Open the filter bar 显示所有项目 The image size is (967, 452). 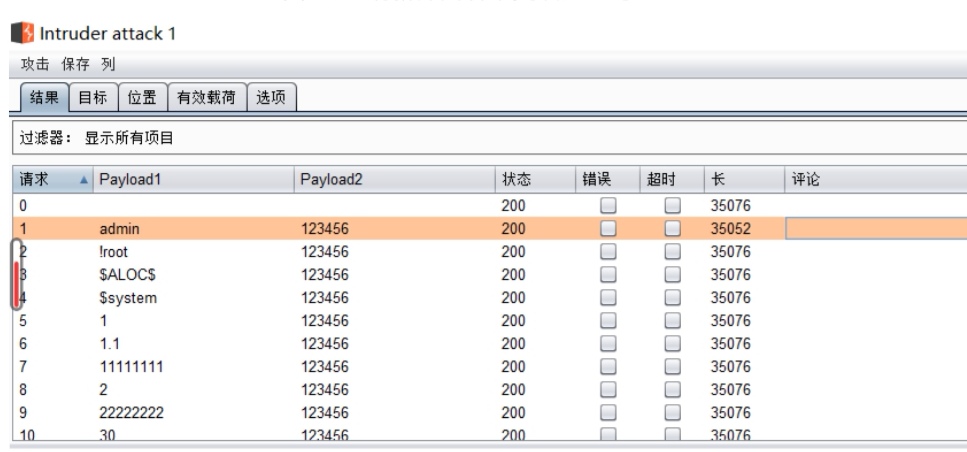tap(490, 138)
